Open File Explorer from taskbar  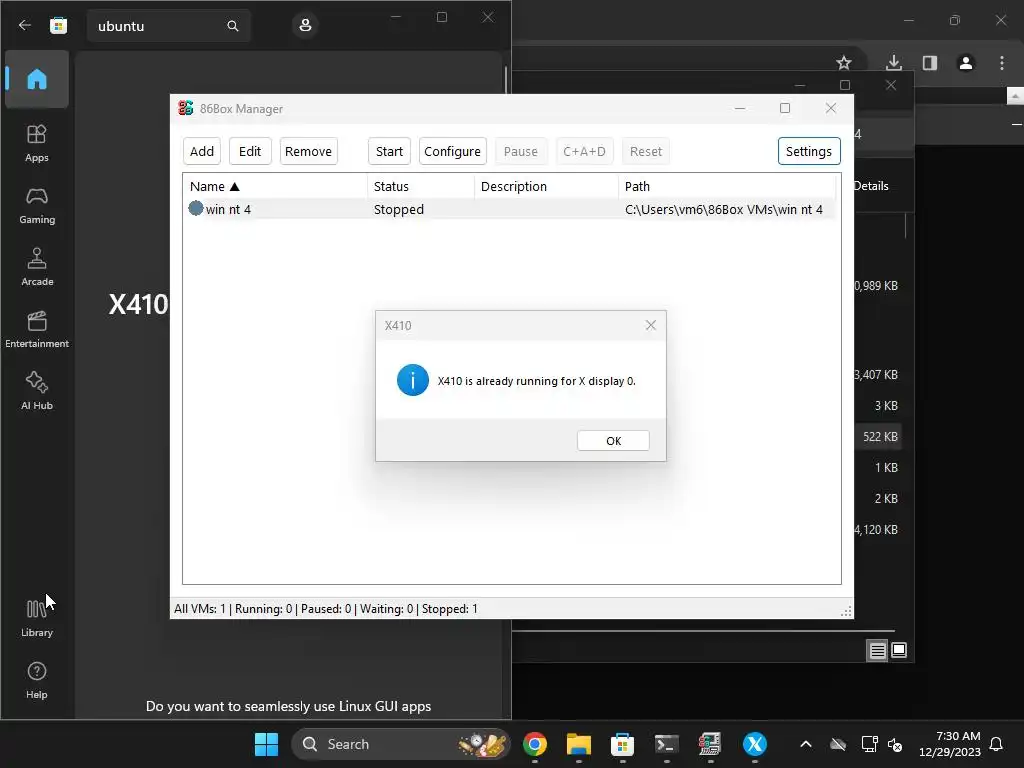click(579, 744)
